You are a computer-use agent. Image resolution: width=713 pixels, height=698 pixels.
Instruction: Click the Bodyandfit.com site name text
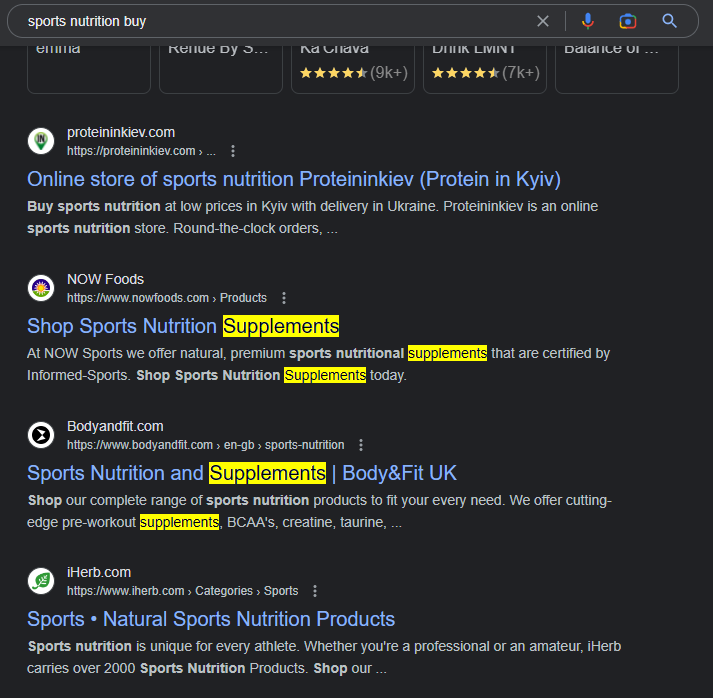pyautogui.click(x=115, y=426)
